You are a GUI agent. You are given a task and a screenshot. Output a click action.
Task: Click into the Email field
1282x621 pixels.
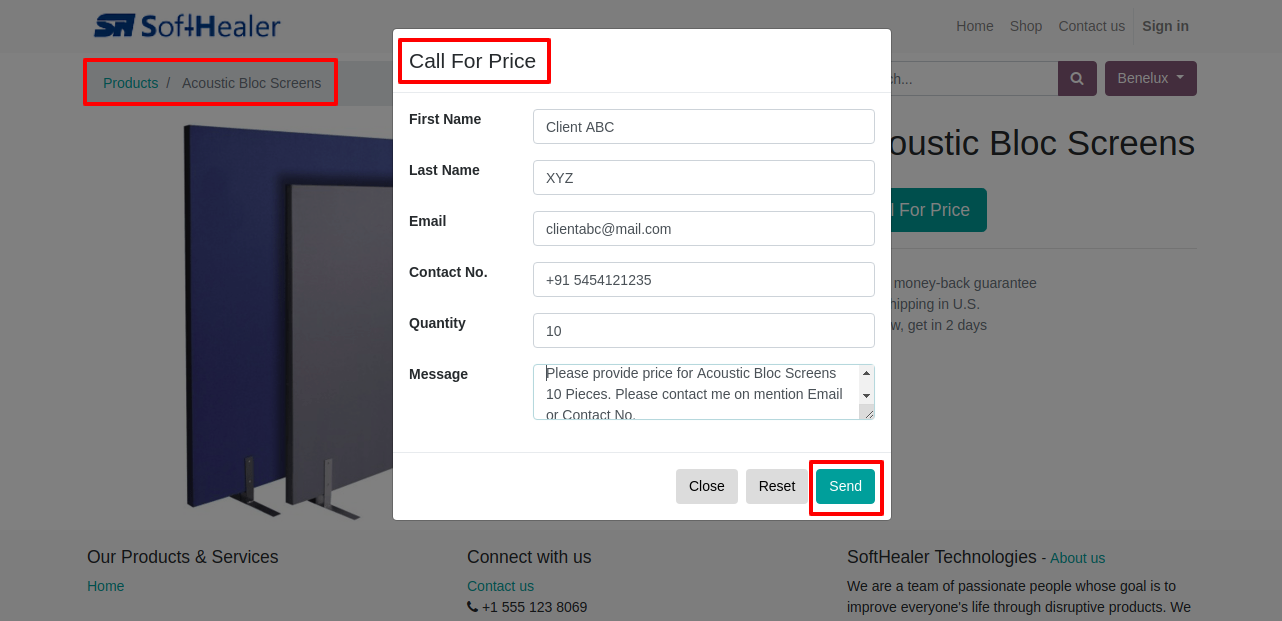(704, 229)
